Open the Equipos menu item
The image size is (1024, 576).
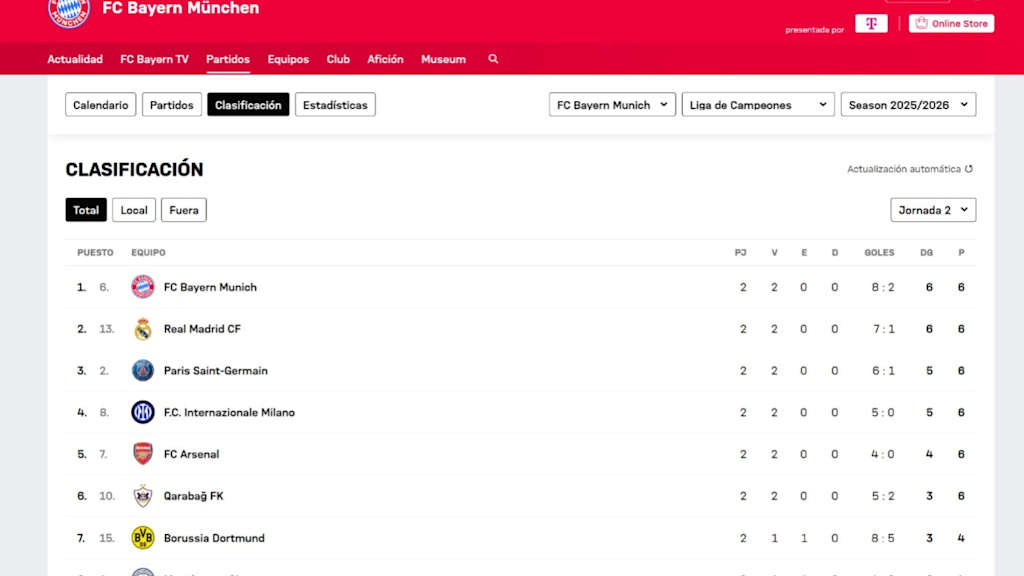(x=288, y=59)
